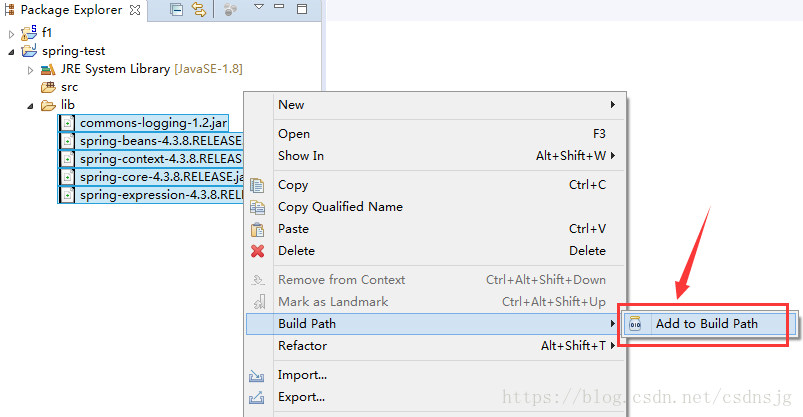Click the spring-core jar file icon

tap(67, 177)
